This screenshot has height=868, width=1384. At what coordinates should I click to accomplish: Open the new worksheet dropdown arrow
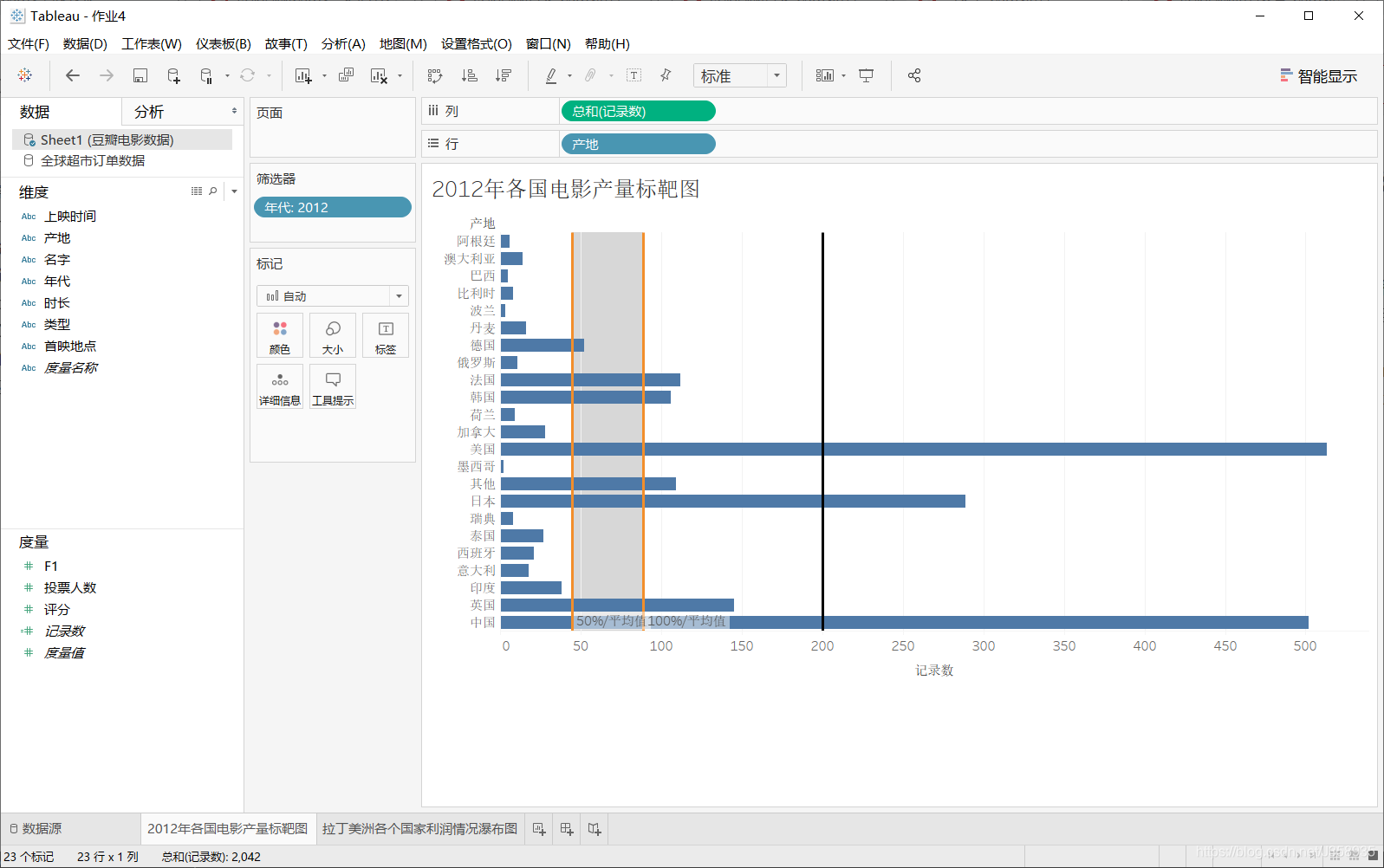pyautogui.click(x=324, y=75)
